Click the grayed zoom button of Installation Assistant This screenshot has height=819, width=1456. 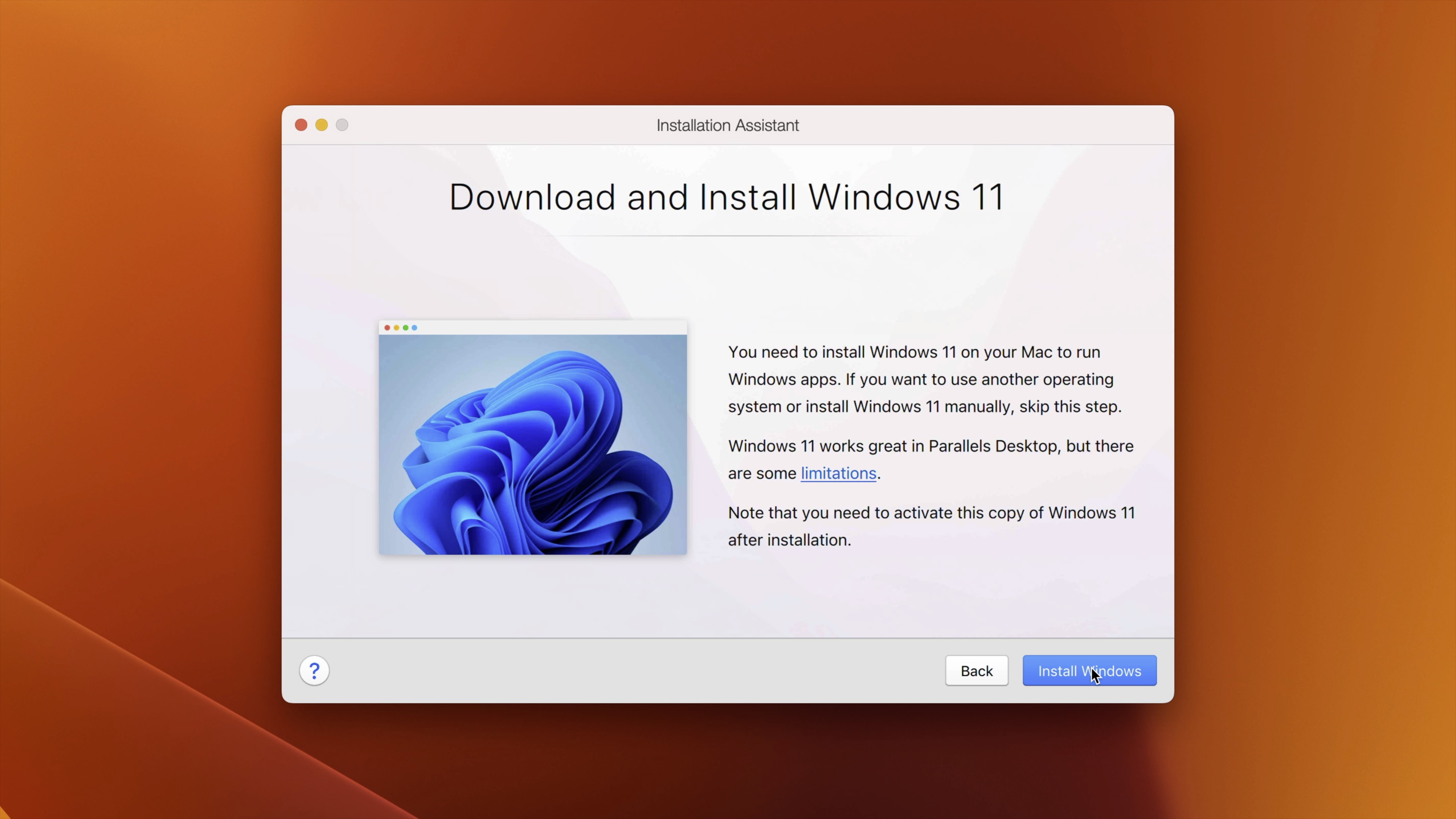342,125
